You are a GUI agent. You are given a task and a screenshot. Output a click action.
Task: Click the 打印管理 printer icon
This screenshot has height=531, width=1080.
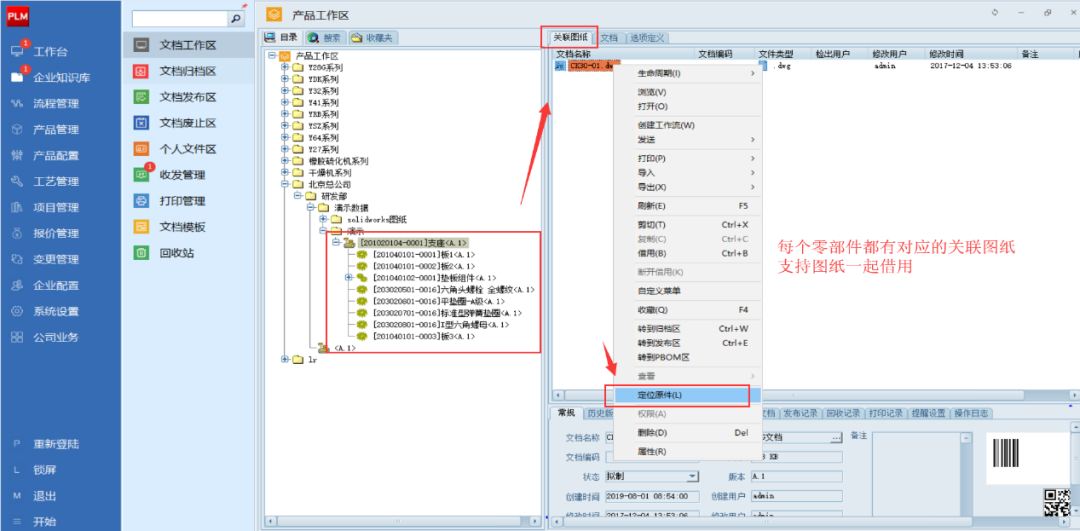click(x=142, y=201)
